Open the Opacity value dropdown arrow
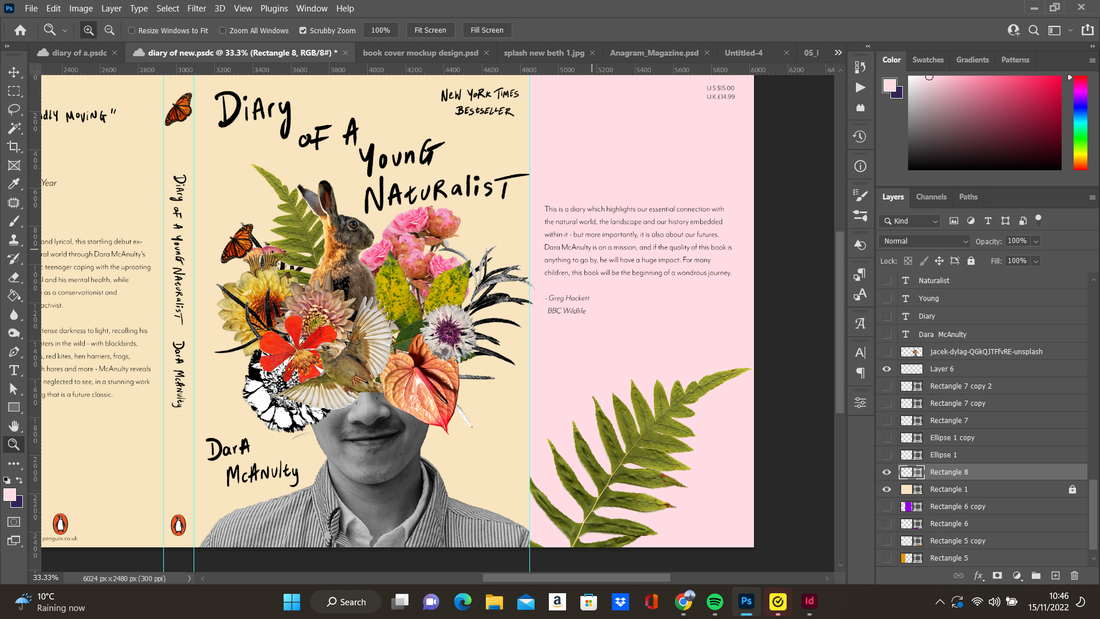This screenshot has width=1100, height=619. [x=1035, y=241]
